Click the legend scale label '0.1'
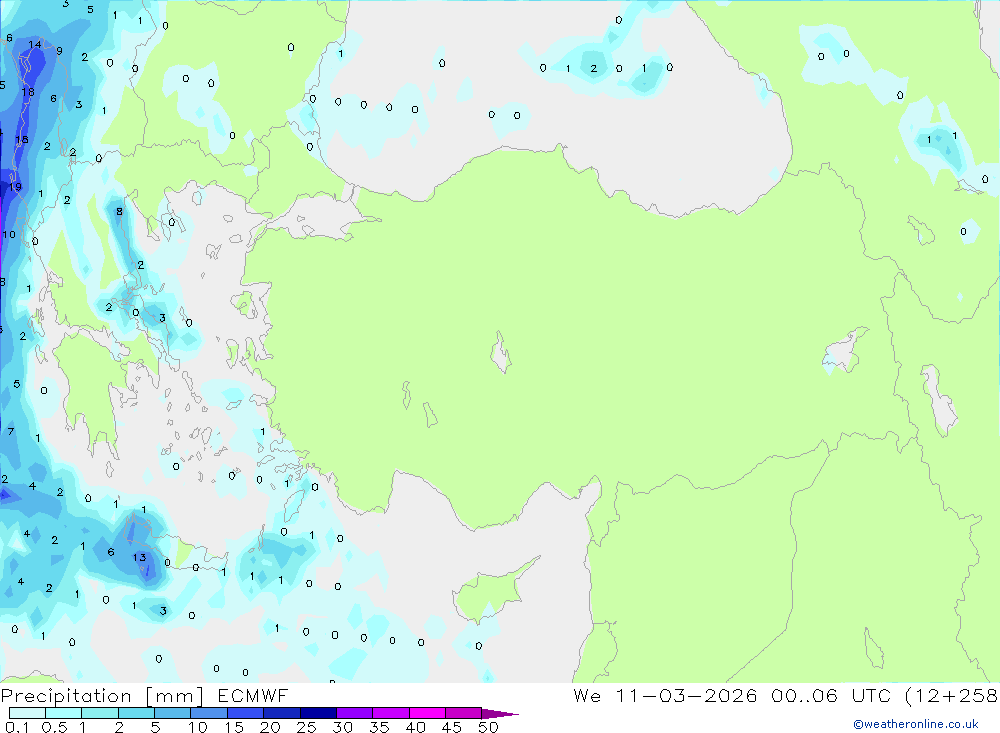This screenshot has height=733, width=1000. tap(17, 727)
